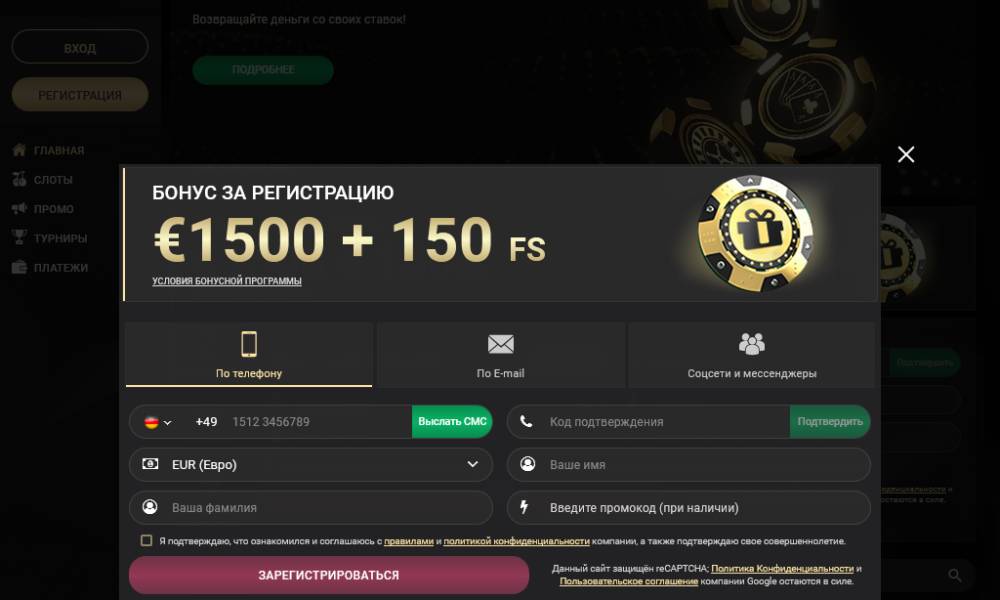Click the Выслать СМС button
Viewport: 1000px width, 600px height.
click(452, 421)
